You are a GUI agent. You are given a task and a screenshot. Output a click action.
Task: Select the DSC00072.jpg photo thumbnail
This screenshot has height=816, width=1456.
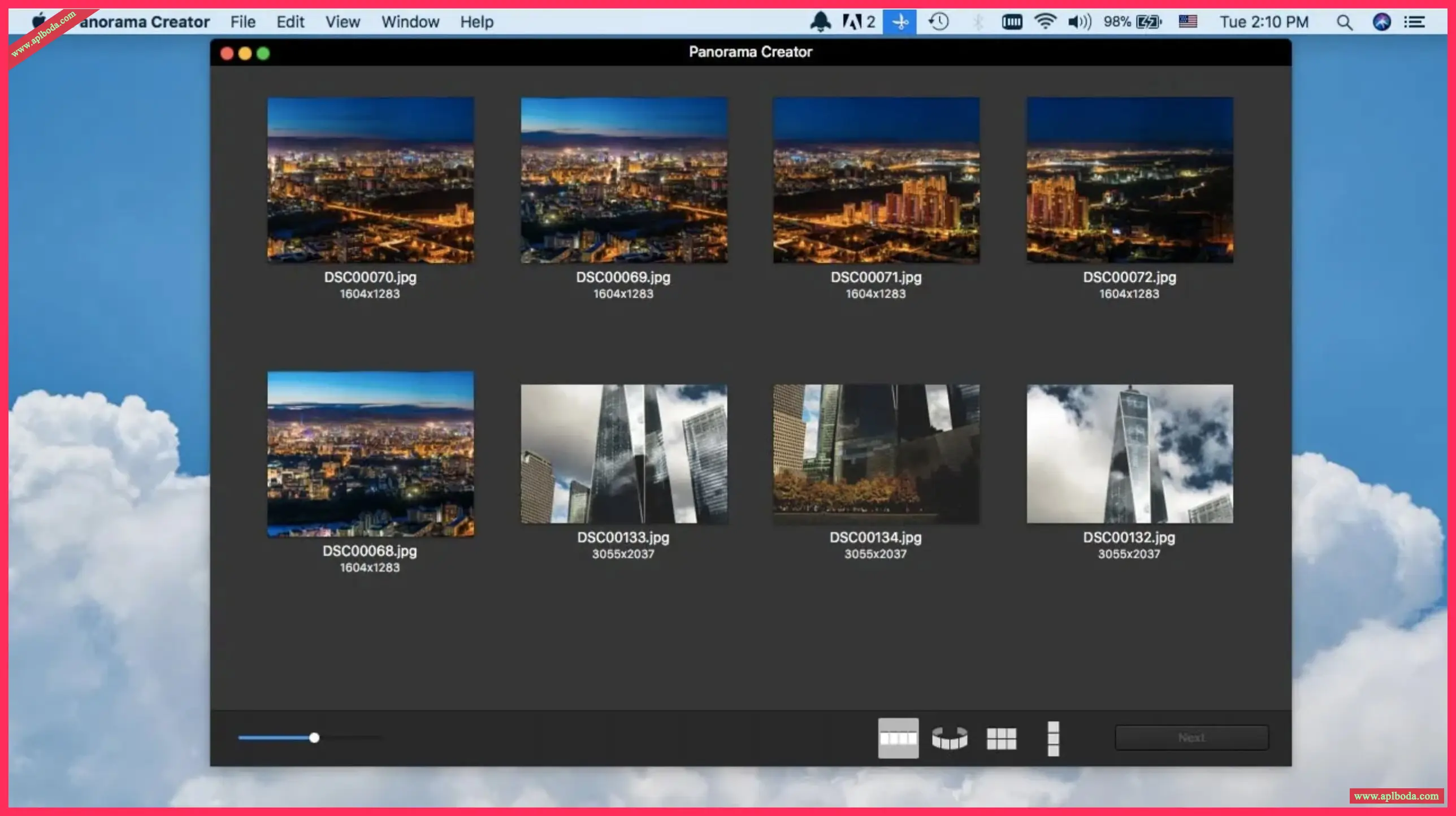point(1130,180)
